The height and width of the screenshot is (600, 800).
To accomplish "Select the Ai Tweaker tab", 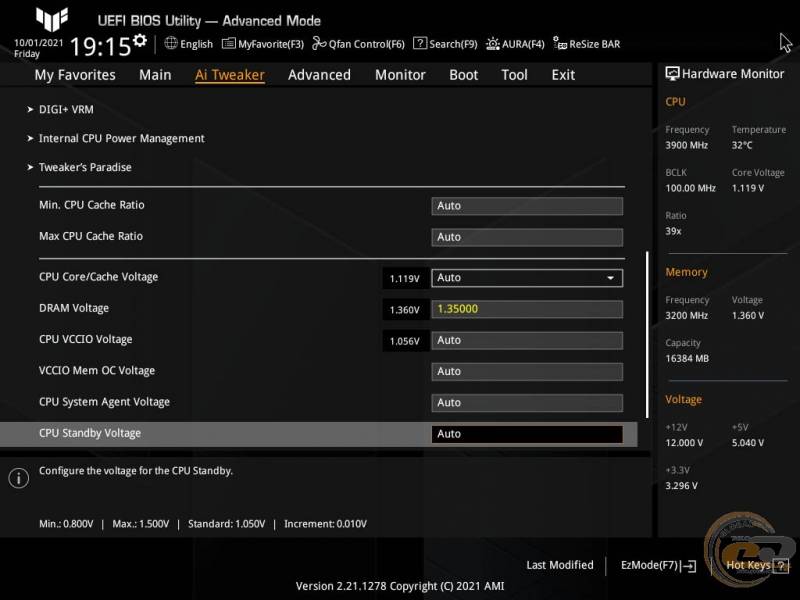I will [230, 75].
